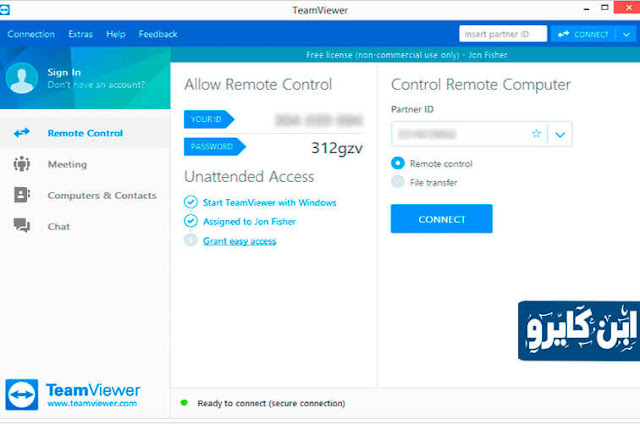The image size is (640, 425).
Task: Click the check icon beside Start TeamViewer with Windows
Action: point(191,202)
